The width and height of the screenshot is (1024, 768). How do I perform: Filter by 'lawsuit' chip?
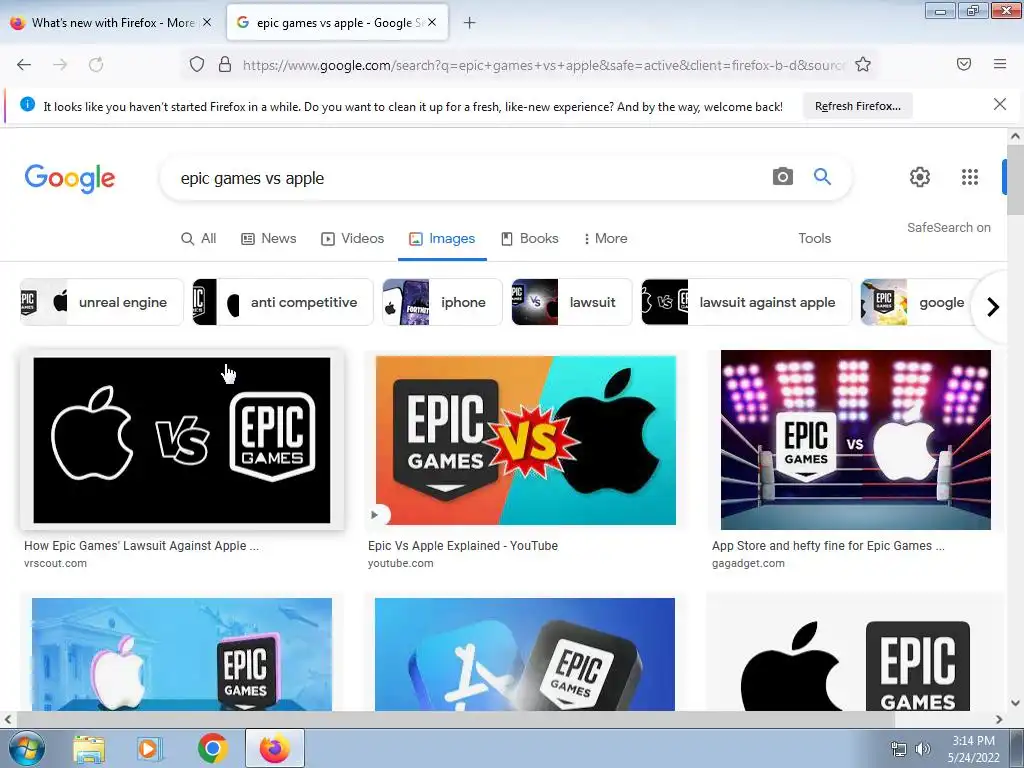point(571,302)
